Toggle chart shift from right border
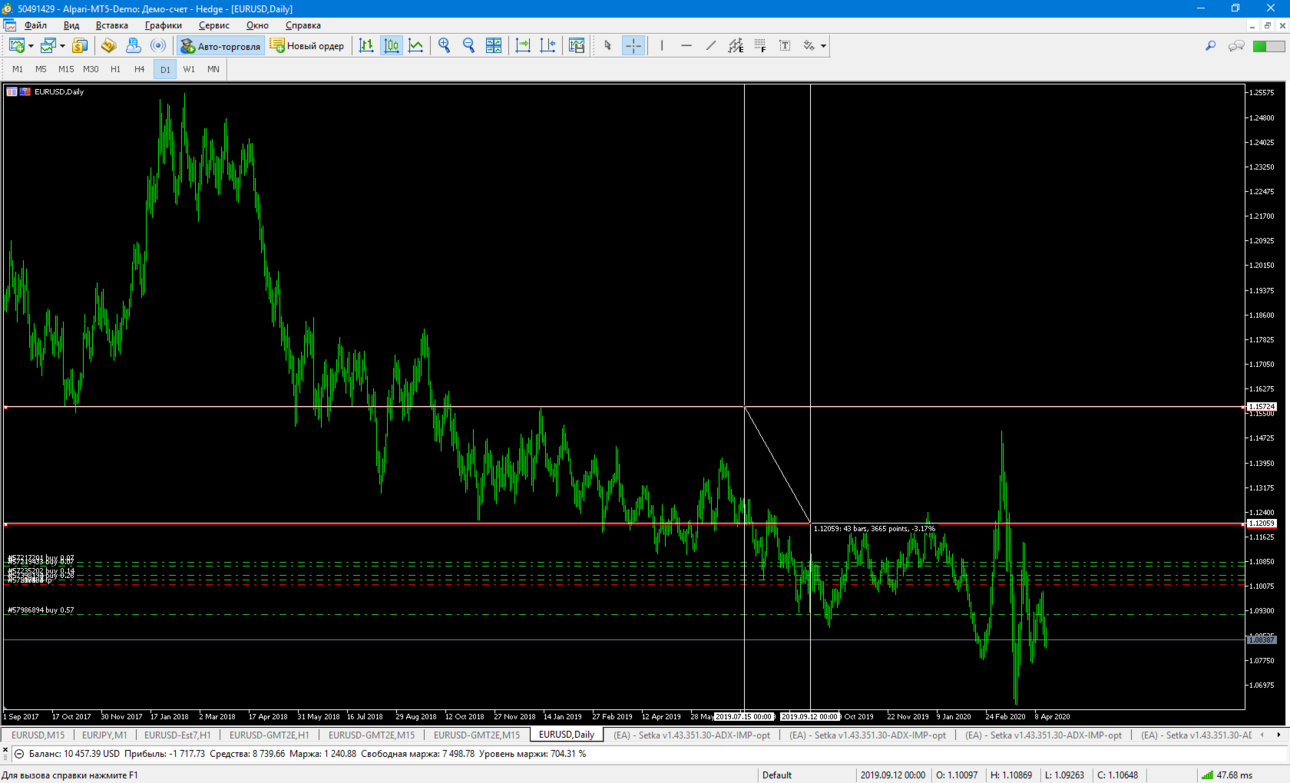The image size is (1290, 783). [548, 46]
